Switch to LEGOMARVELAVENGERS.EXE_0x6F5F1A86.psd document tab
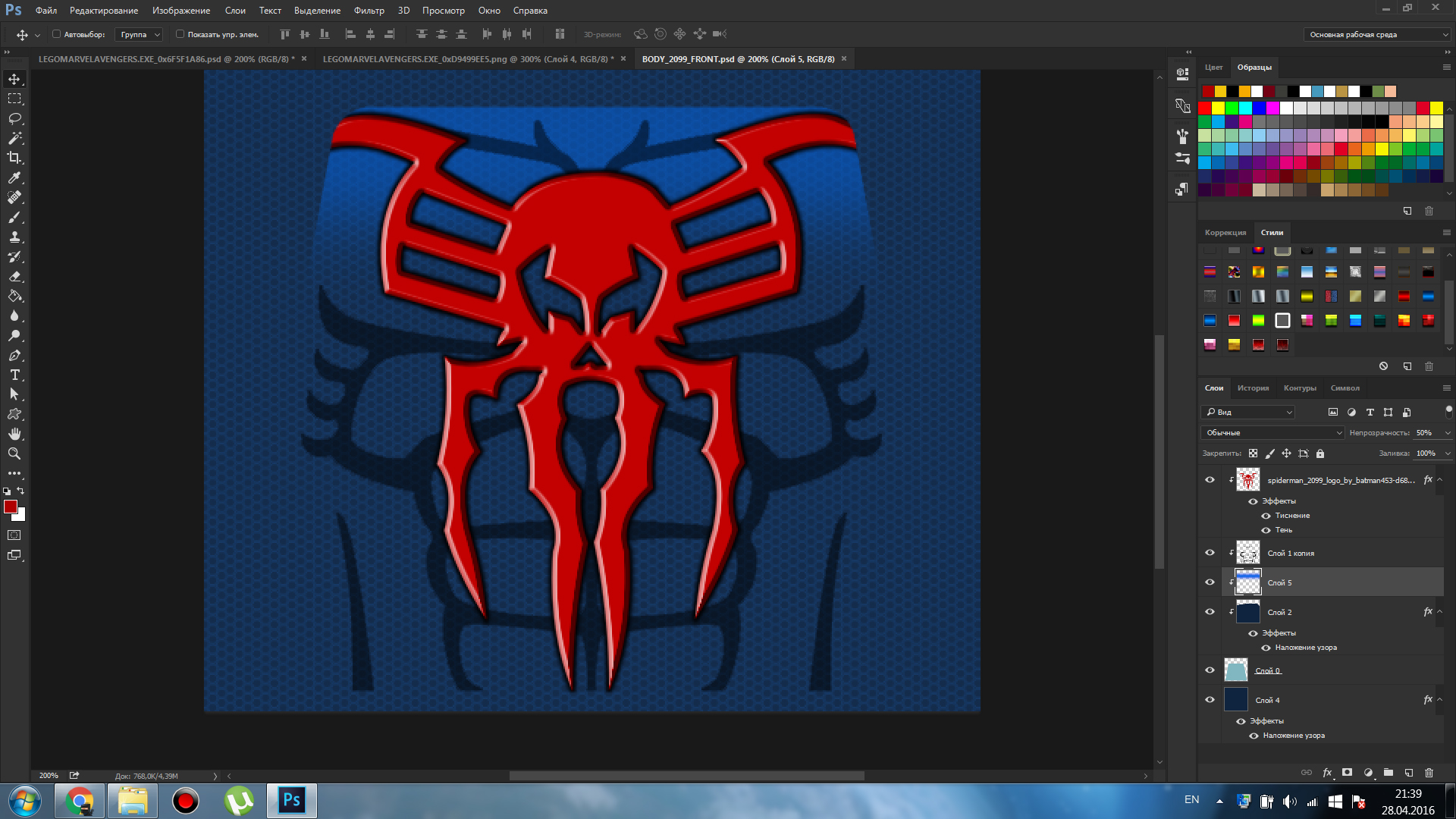The height and width of the screenshot is (819, 1456). [166, 59]
